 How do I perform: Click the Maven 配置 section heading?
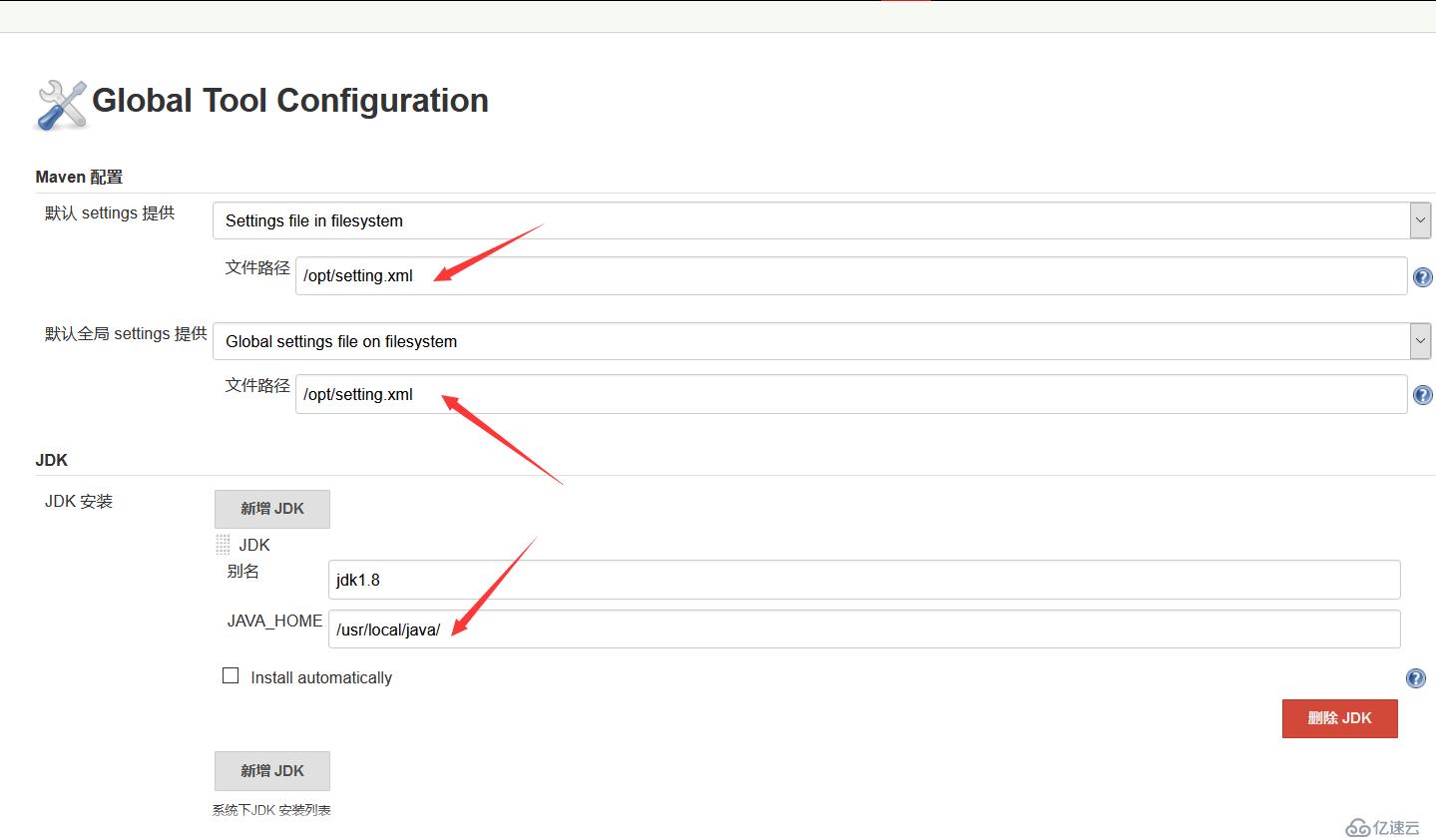[x=79, y=178]
